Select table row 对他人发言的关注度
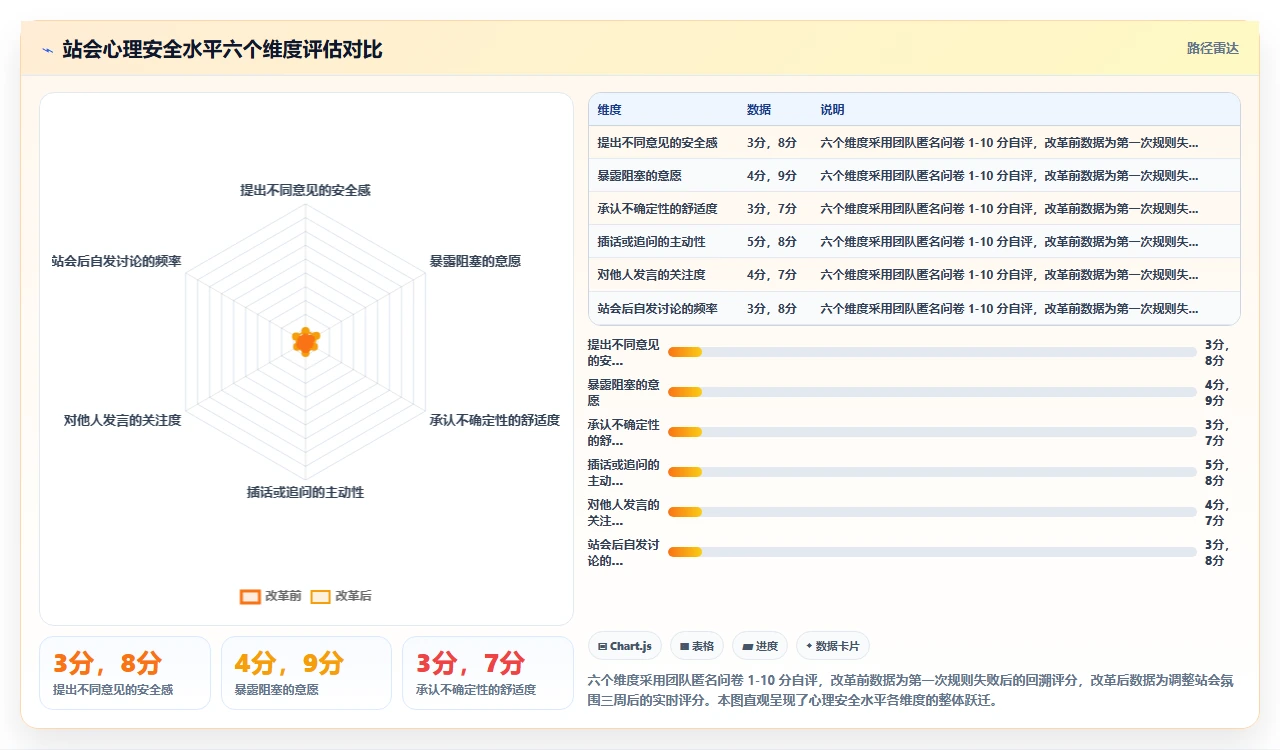The width and height of the screenshot is (1280, 750). (914, 275)
